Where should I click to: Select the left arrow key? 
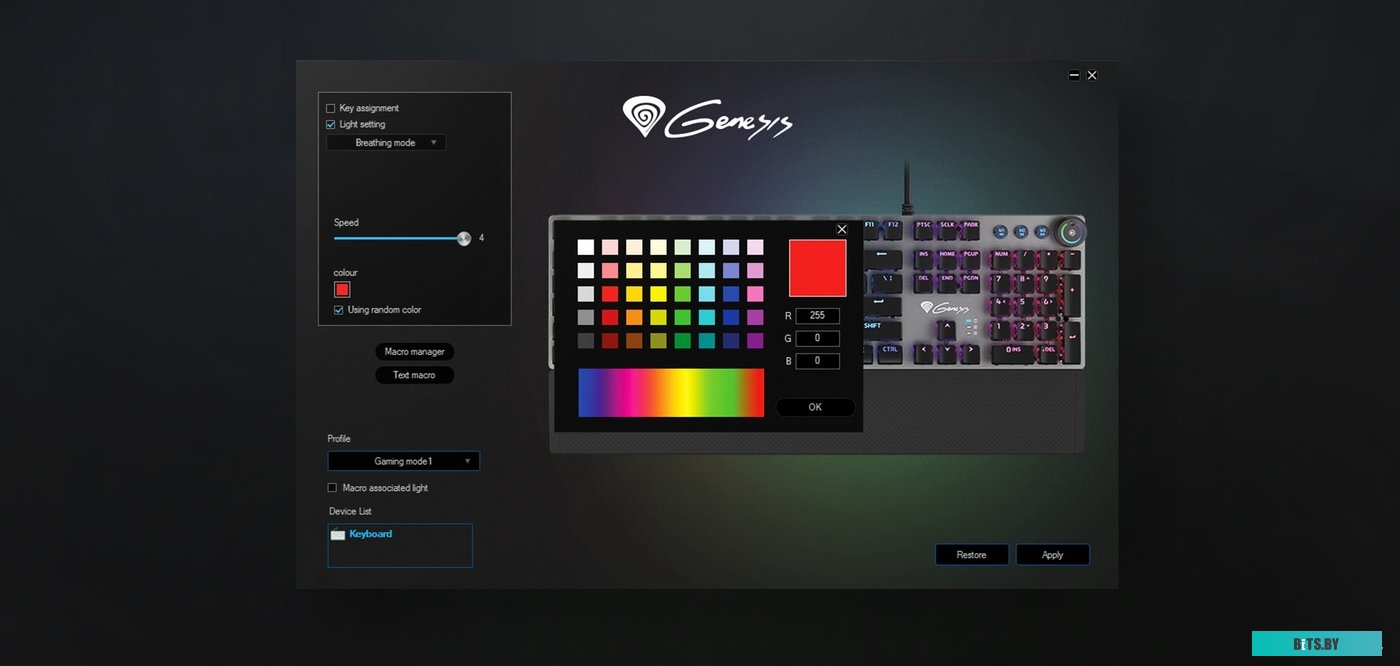pyautogui.click(x=923, y=352)
